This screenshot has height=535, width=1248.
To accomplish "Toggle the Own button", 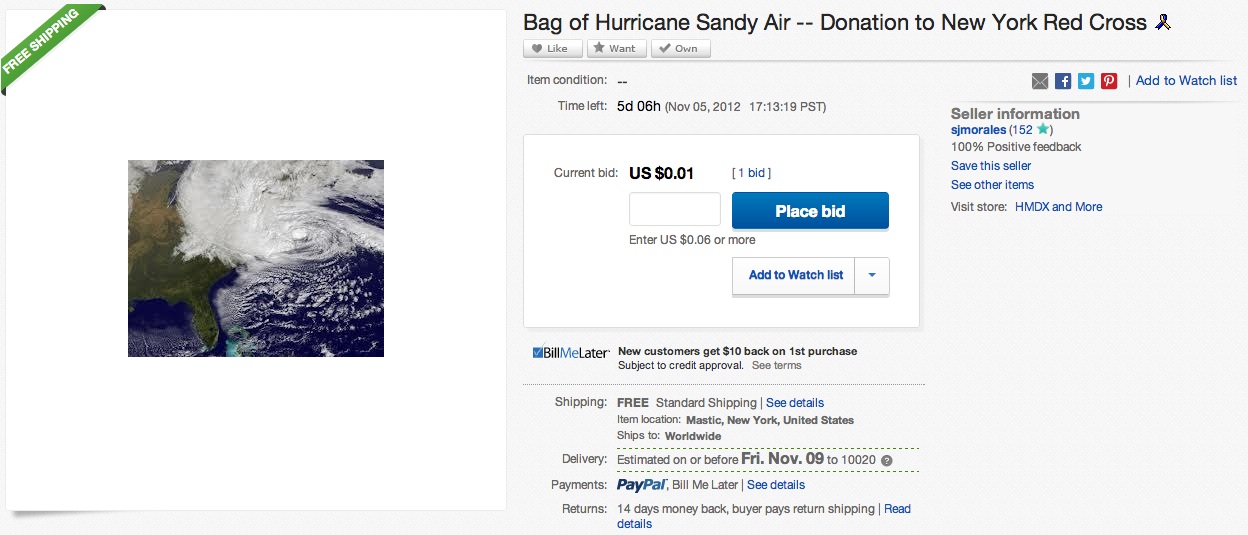I will (680, 48).
